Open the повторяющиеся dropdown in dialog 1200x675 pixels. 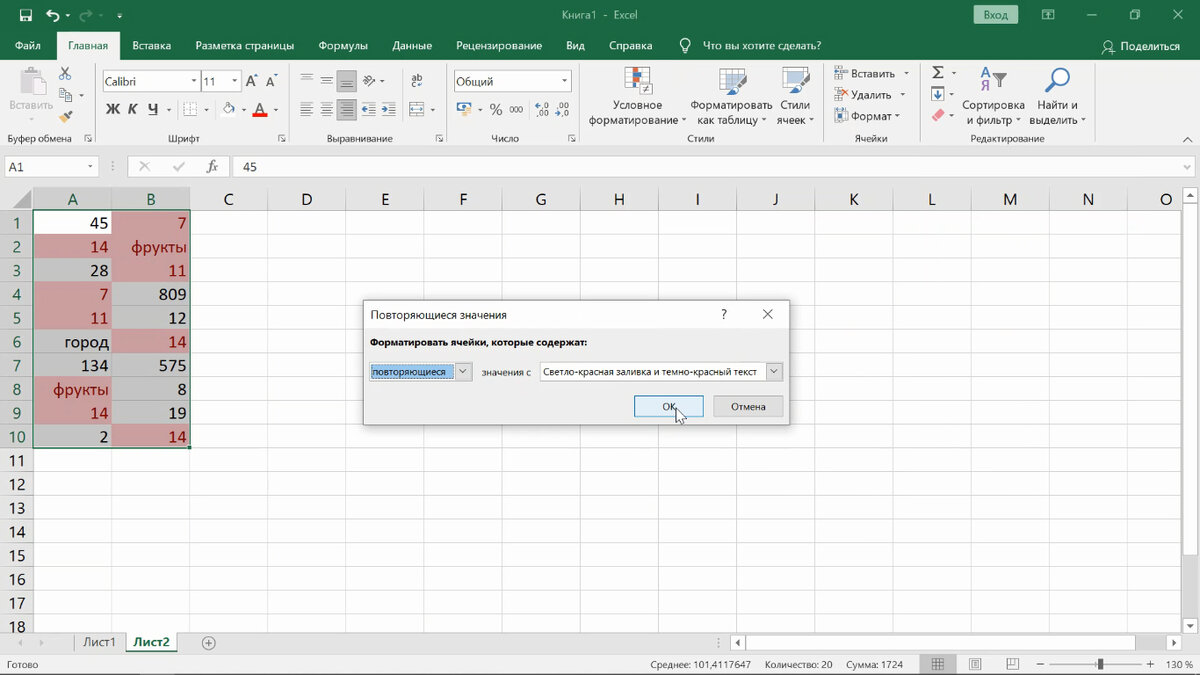pyautogui.click(x=463, y=372)
